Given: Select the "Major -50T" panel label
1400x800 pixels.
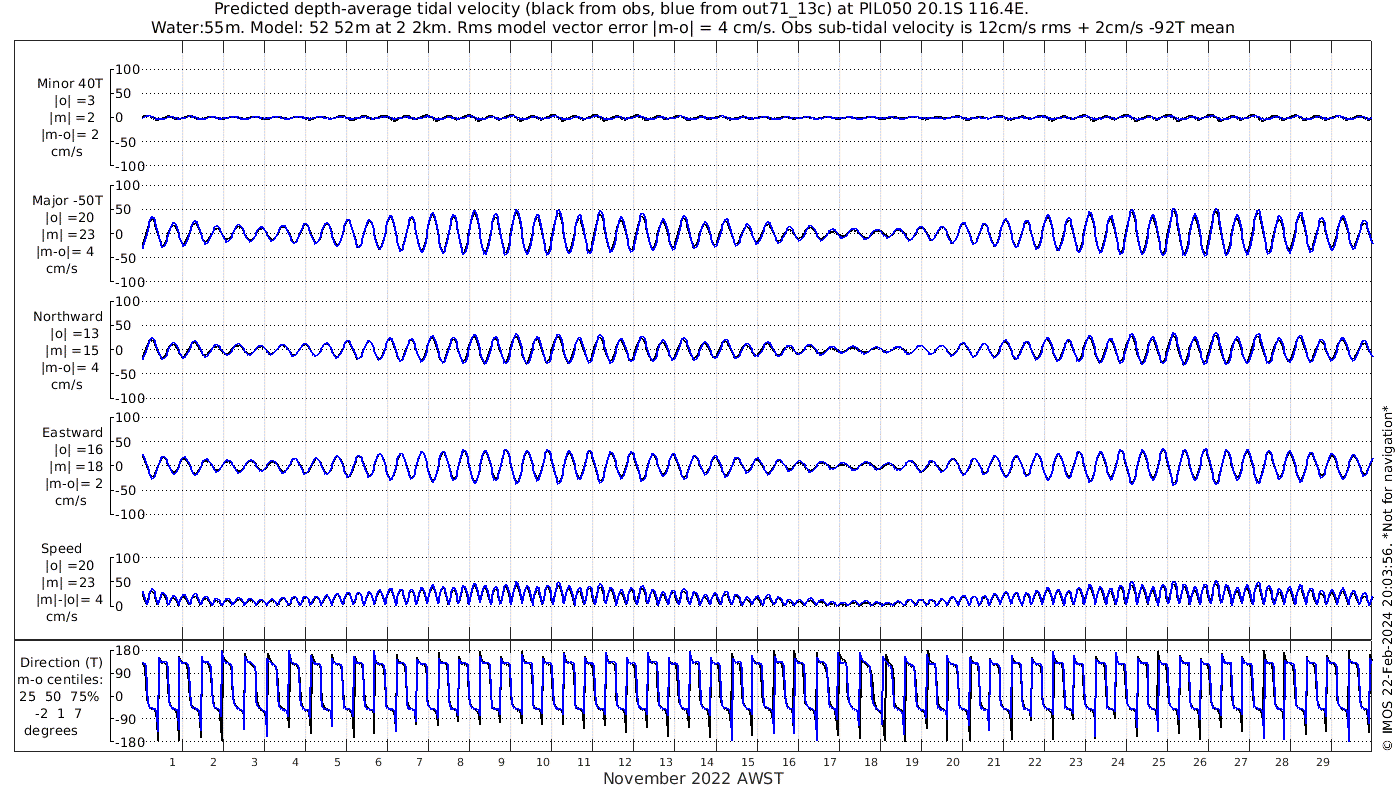Looking at the screenshot, I should (67, 200).
